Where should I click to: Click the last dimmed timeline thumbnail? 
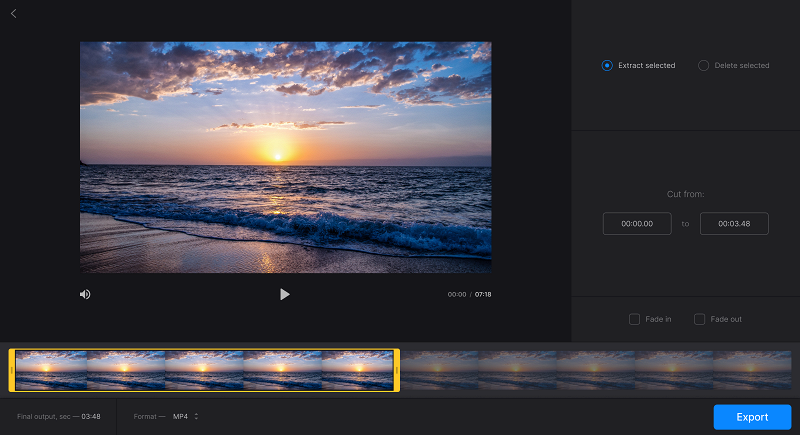(752, 370)
